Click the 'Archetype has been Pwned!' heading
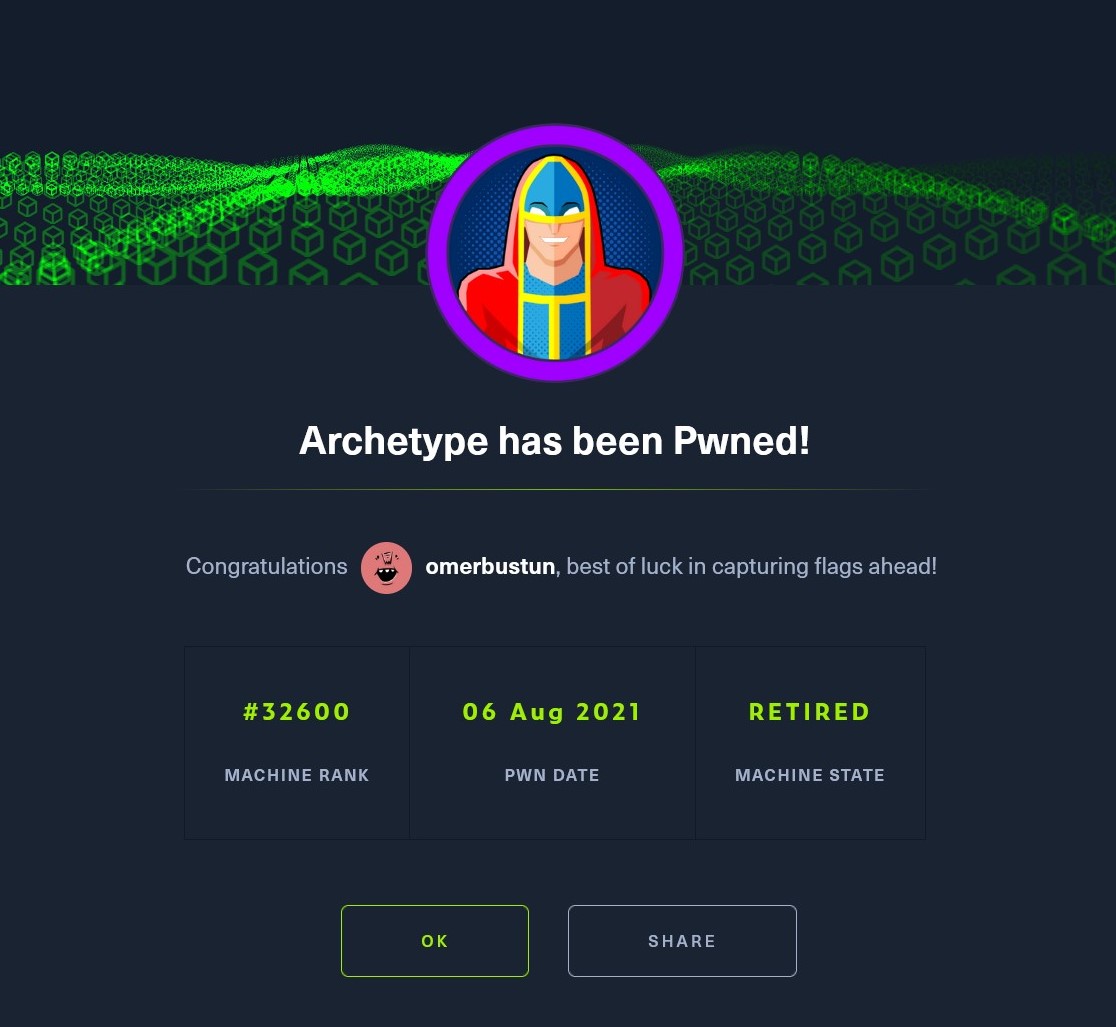The image size is (1116, 1027). coord(554,441)
